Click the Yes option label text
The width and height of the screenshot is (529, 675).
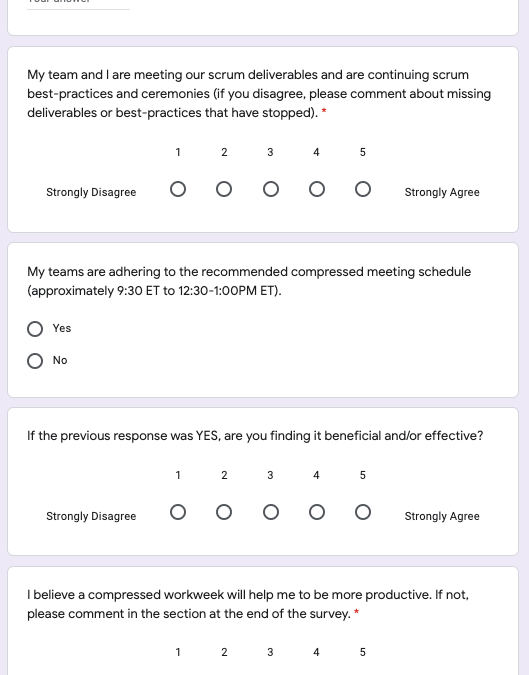[62, 328]
